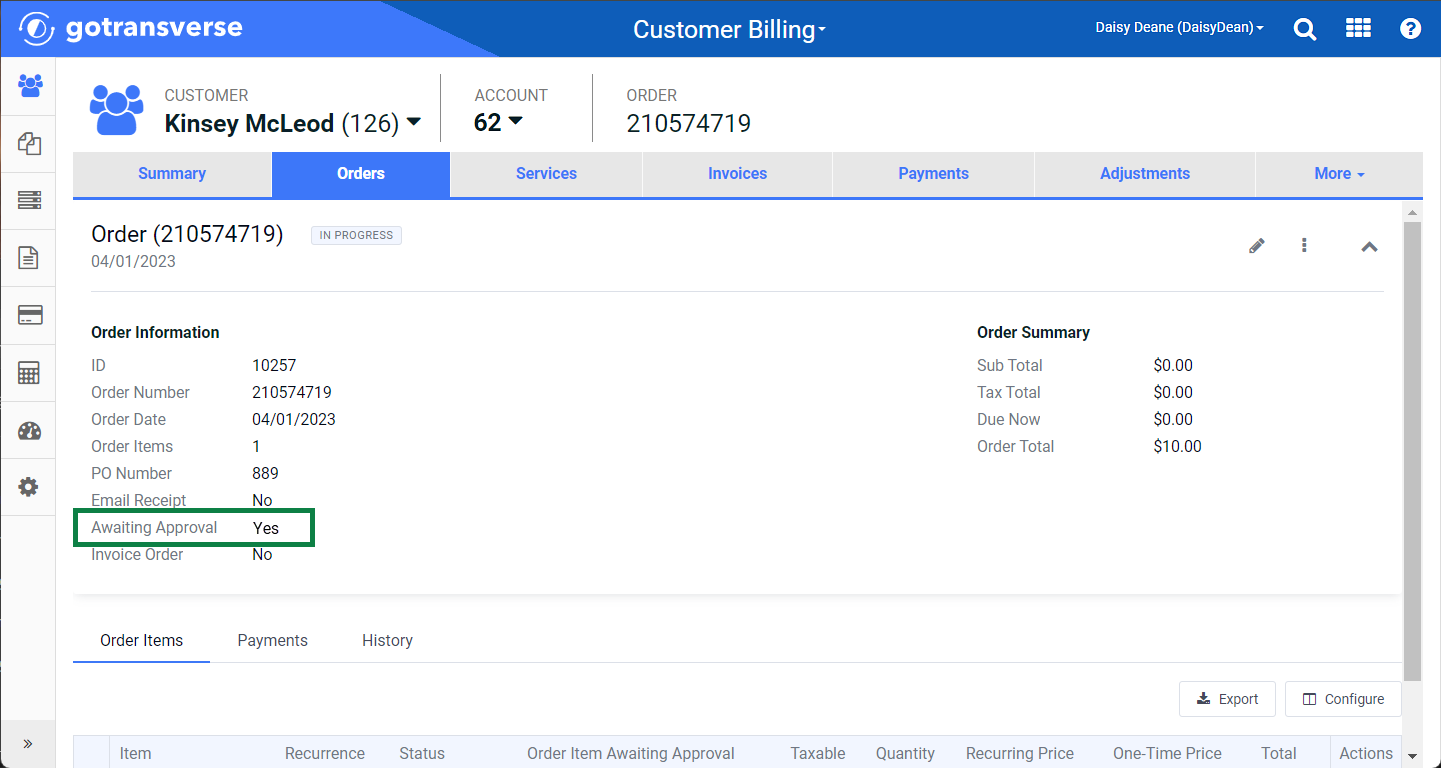The image size is (1441, 768).
Task: Click the order number 210574719 in header
Action: (689, 123)
